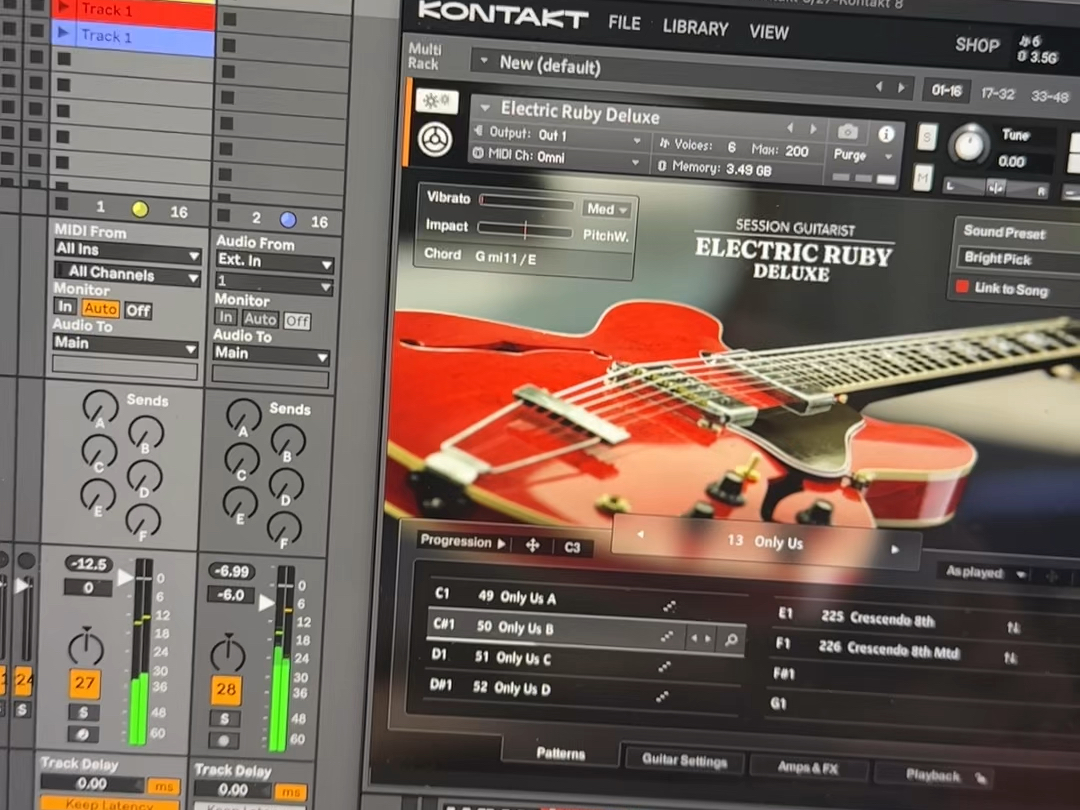The image size is (1080, 810).
Task: Click the move cross-arrows icon beside Progression
Action: (x=532, y=546)
